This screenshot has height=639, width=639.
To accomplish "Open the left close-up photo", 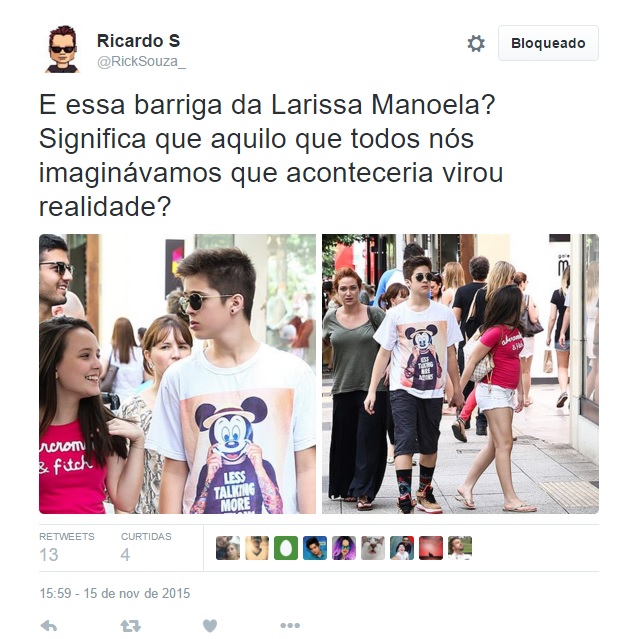I will [x=177, y=374].
